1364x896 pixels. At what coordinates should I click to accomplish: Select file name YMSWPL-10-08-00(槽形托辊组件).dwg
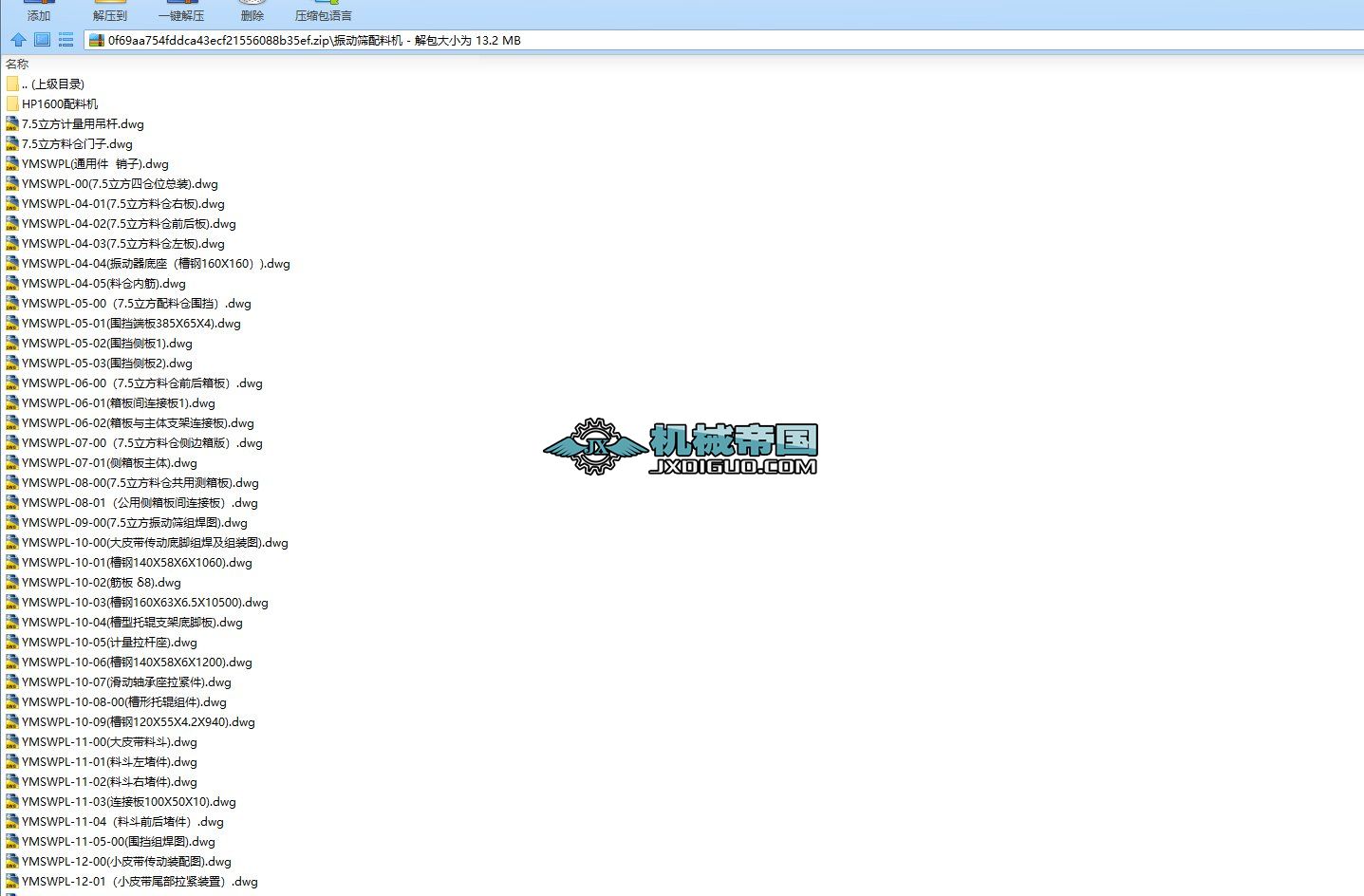(x=124, y=702)
